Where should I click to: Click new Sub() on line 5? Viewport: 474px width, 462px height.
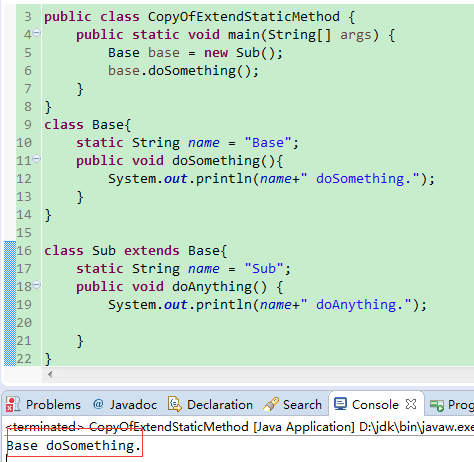click(x=243, y=53)
